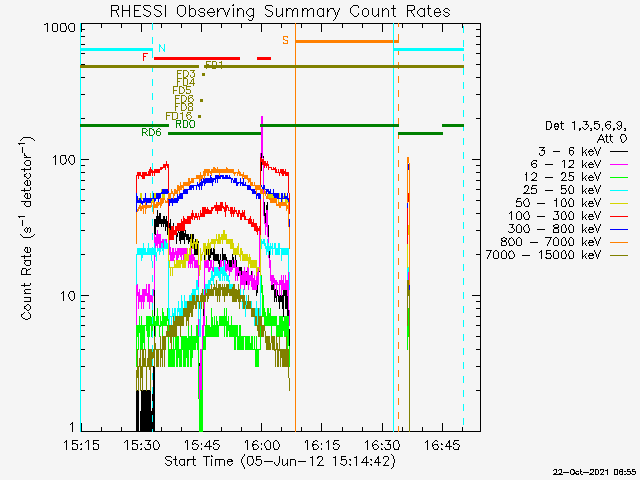Select the 800 - 7000 keV legend label
This screenshot has height=480, width=640.
(551, 242)
